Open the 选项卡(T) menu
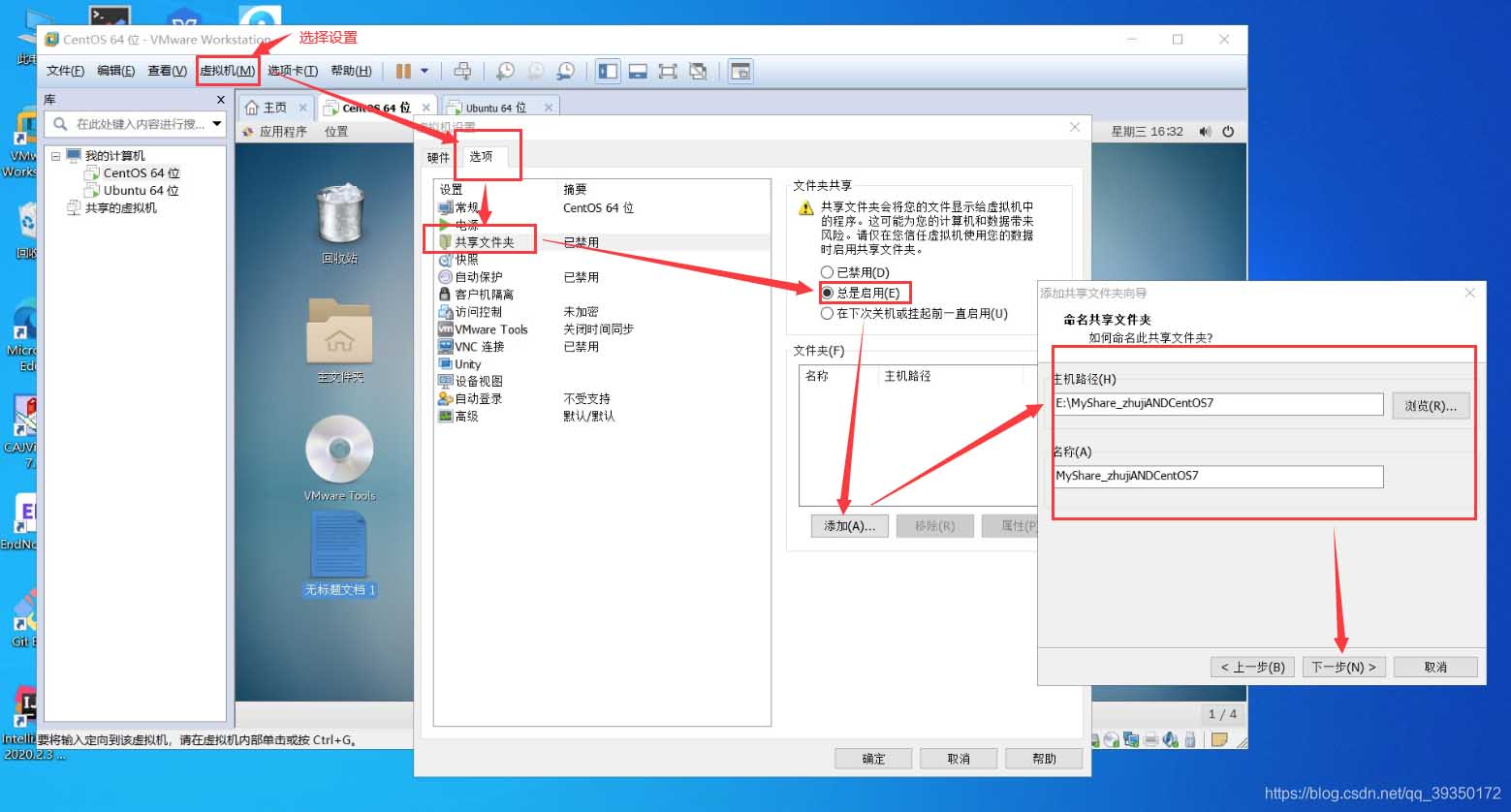The width and height of the screenshot is (1511, 812). pos(293,71)
